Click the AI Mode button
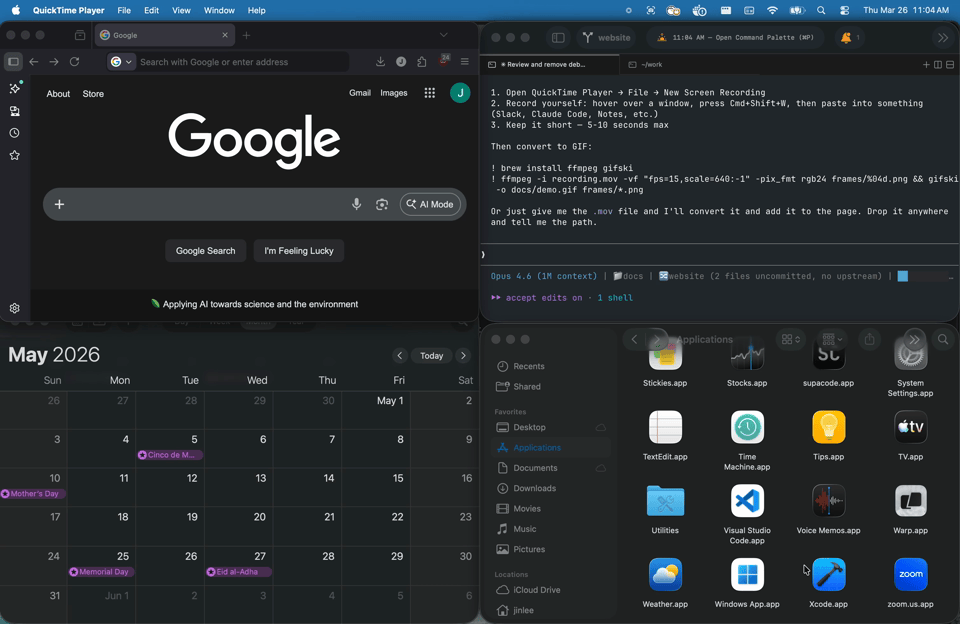960x624 pixels. 430,205
